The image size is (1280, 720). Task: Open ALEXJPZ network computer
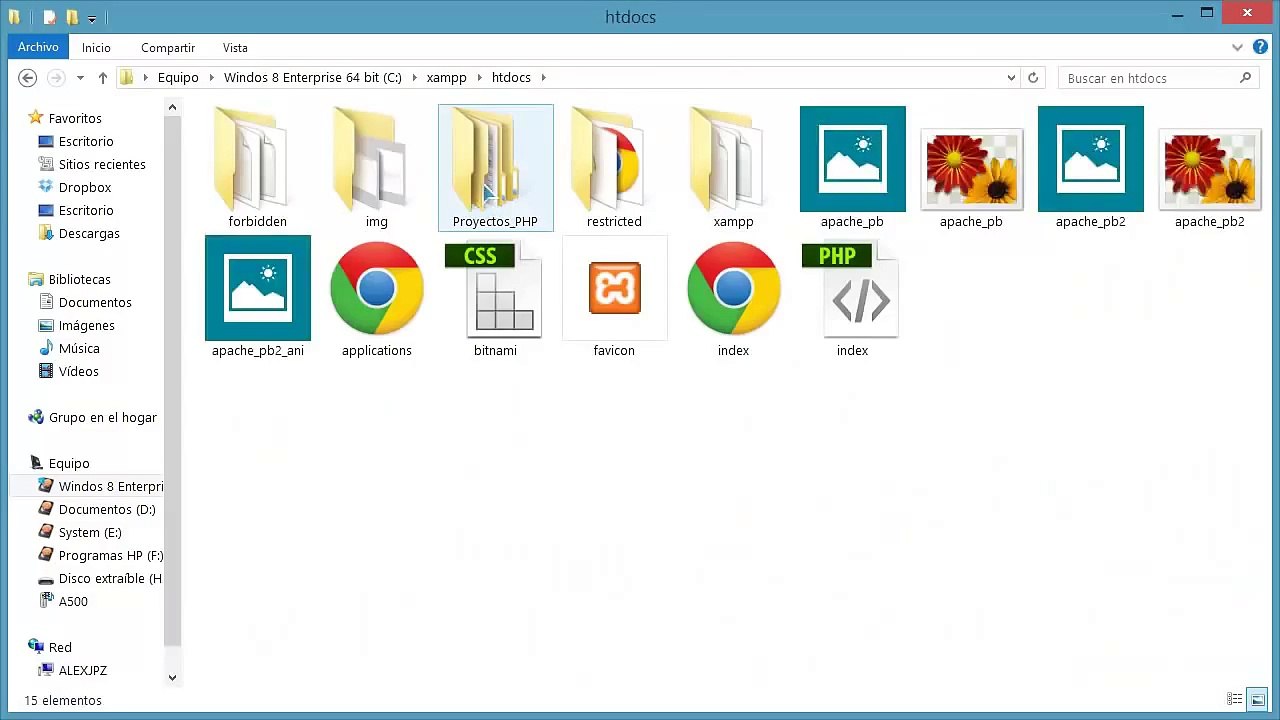click(82, 670)
